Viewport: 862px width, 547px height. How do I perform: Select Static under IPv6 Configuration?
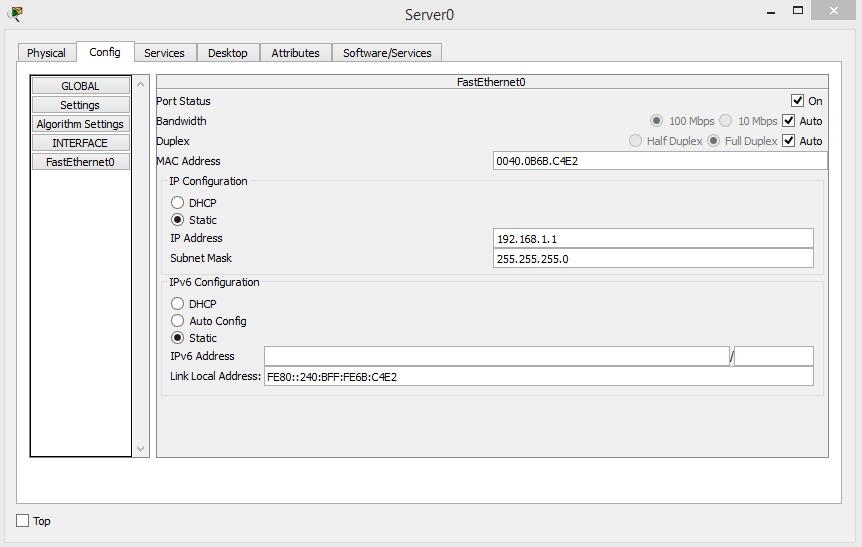point(177,338)
